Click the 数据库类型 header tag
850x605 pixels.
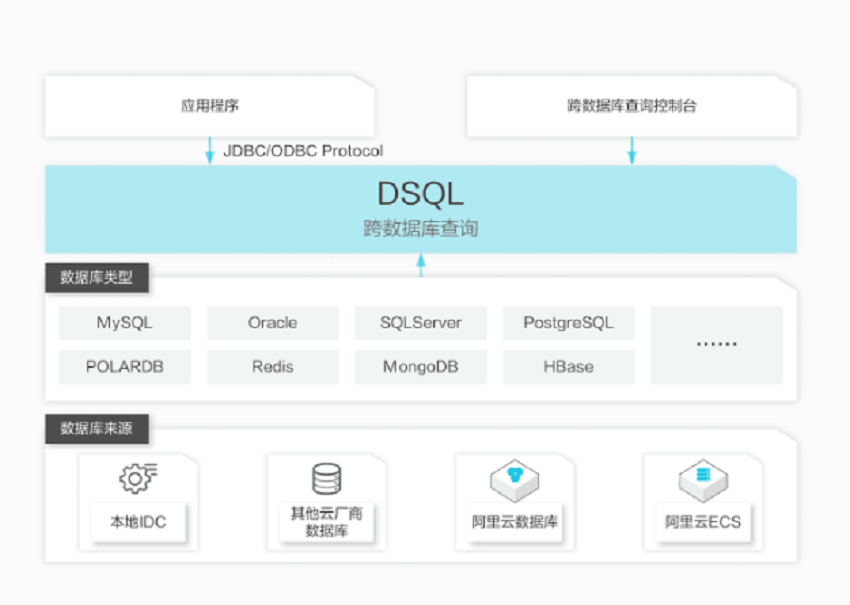[x=96, y=278]
